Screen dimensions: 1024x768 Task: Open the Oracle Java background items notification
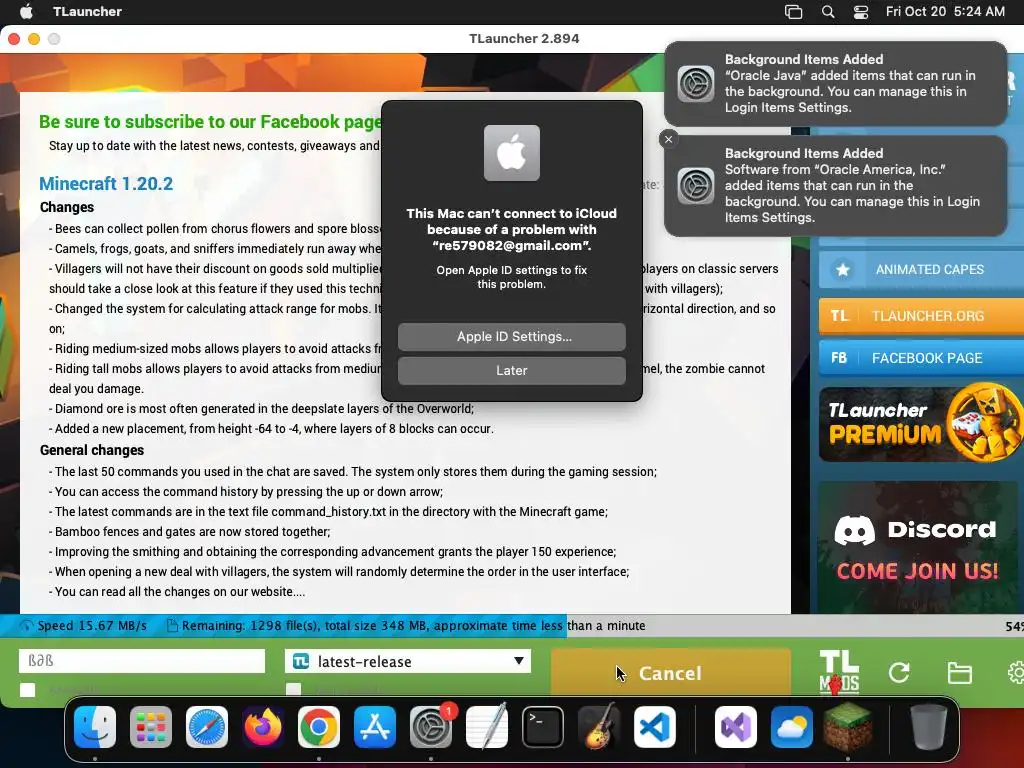[835, 84]
